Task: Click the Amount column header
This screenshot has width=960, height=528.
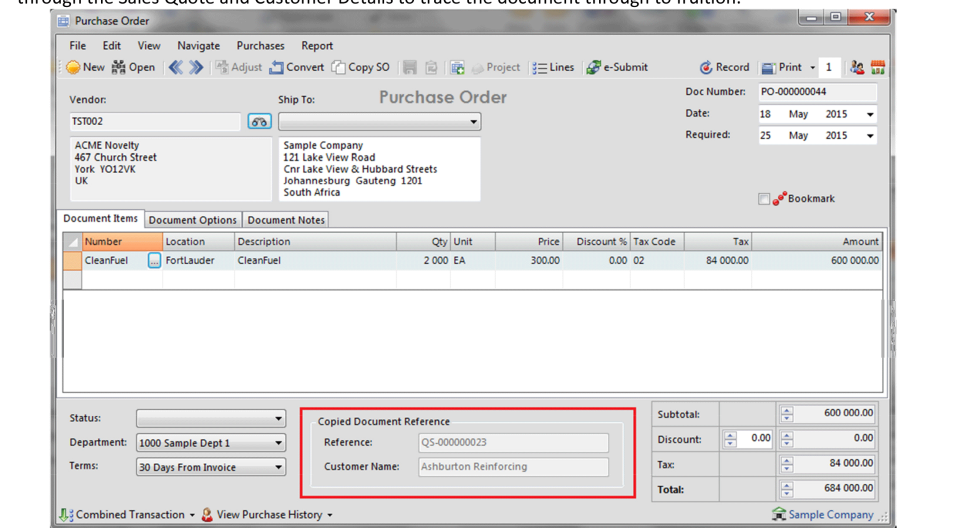Action: pyautogui.click(x=817, y=241)
